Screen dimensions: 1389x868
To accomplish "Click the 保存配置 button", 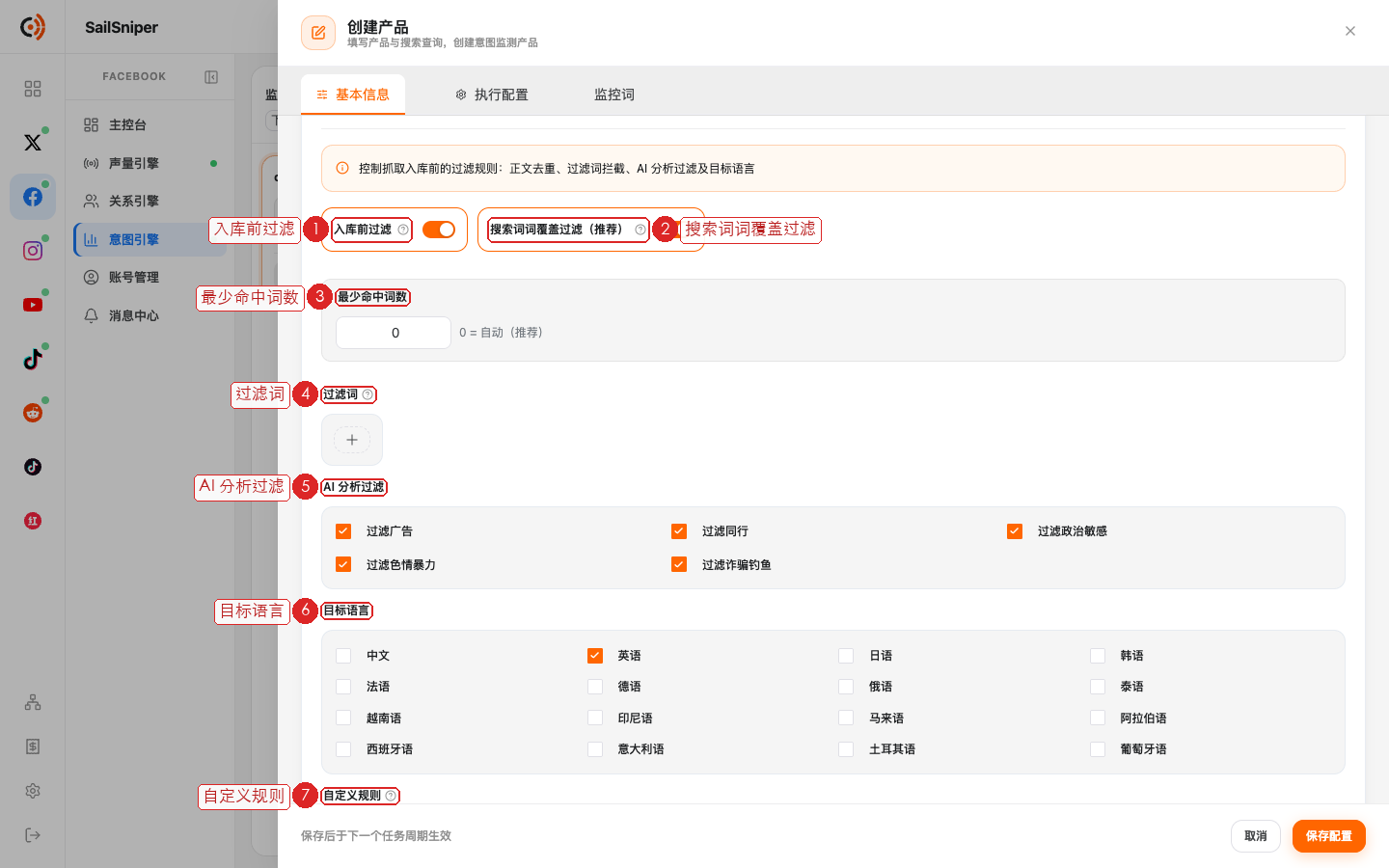I will [x=1329, y=836].
